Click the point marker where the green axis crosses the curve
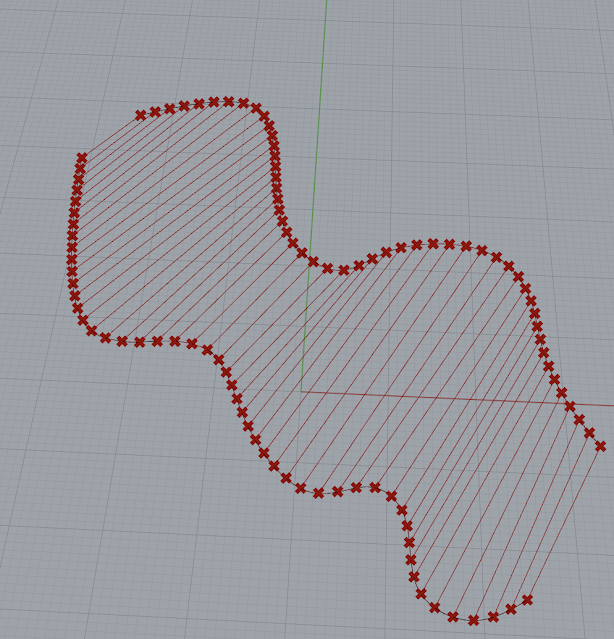 pos(313,262)
